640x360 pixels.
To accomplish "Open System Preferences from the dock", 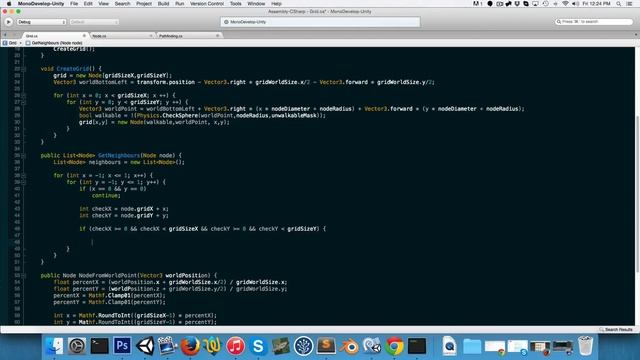I will [77, 346].
